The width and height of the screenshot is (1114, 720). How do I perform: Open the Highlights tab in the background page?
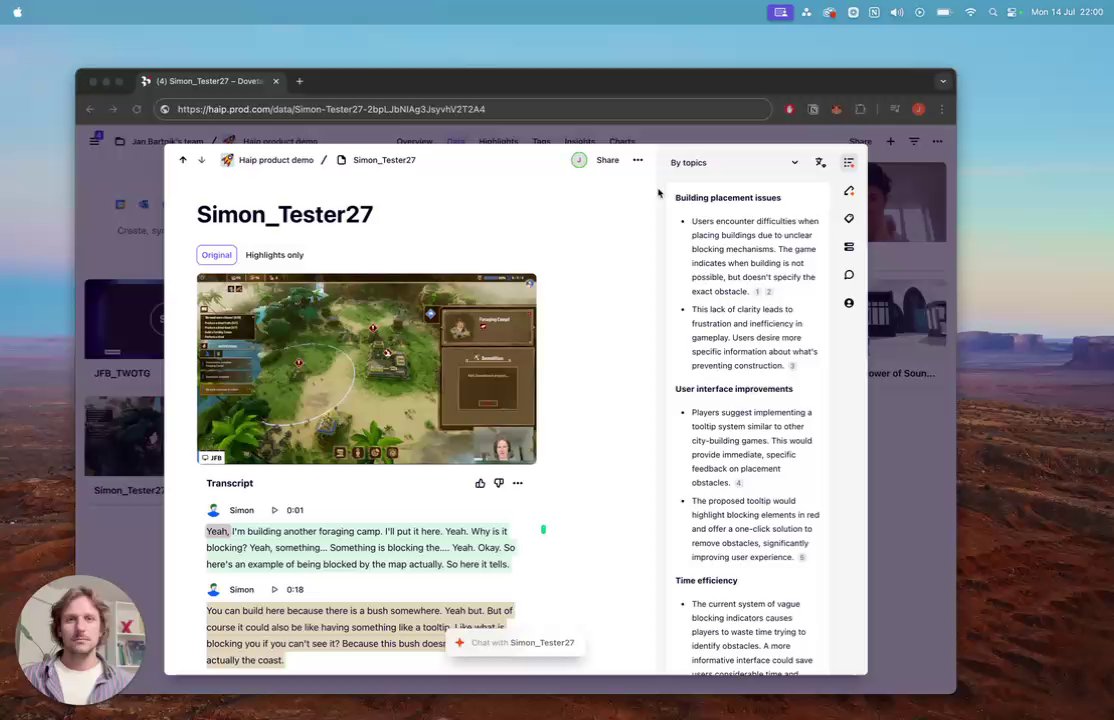point(498,141)
